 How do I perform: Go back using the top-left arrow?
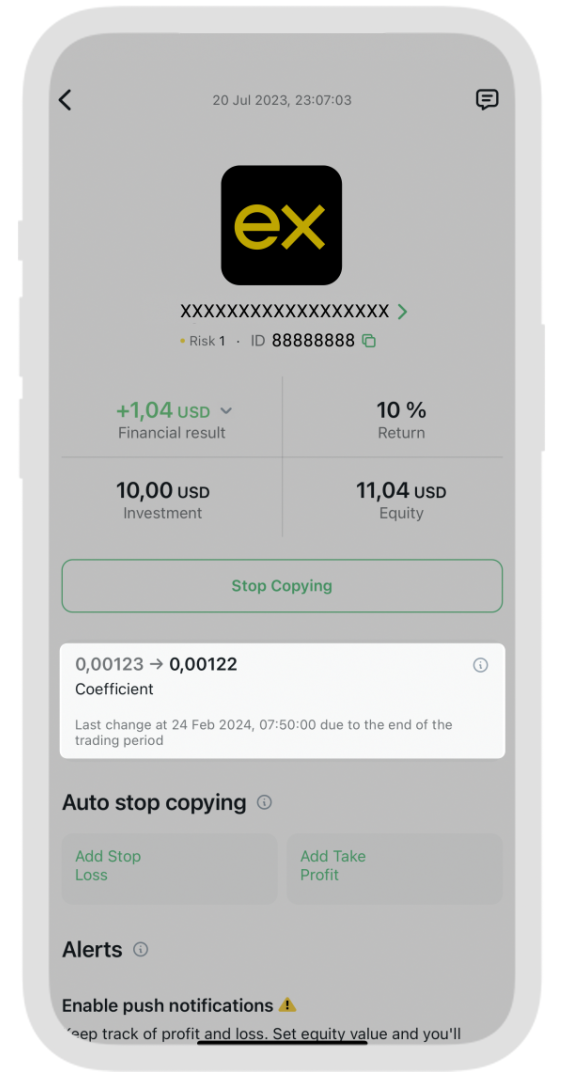pos(65,100)
